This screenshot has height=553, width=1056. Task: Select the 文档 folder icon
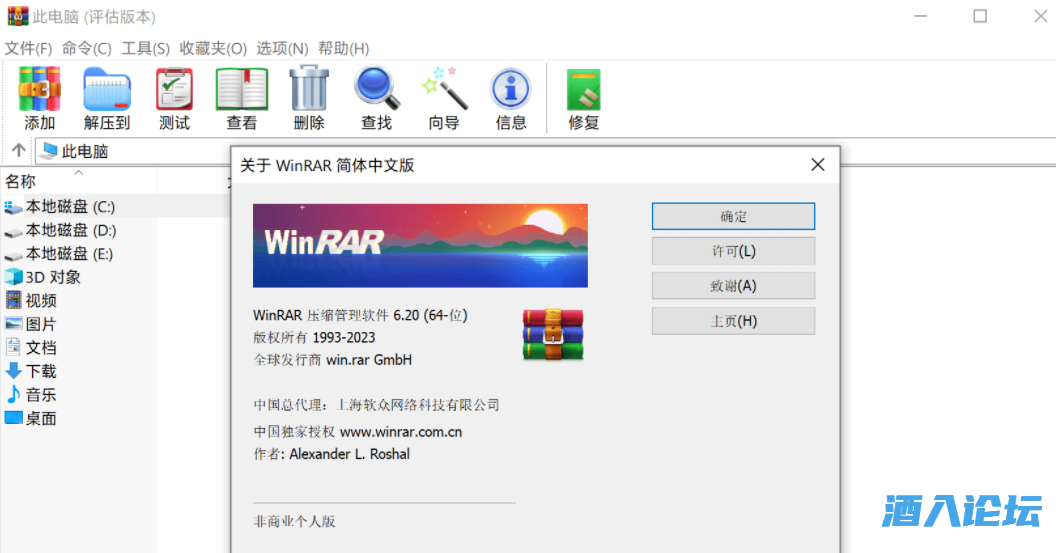[x=13, y=348]
